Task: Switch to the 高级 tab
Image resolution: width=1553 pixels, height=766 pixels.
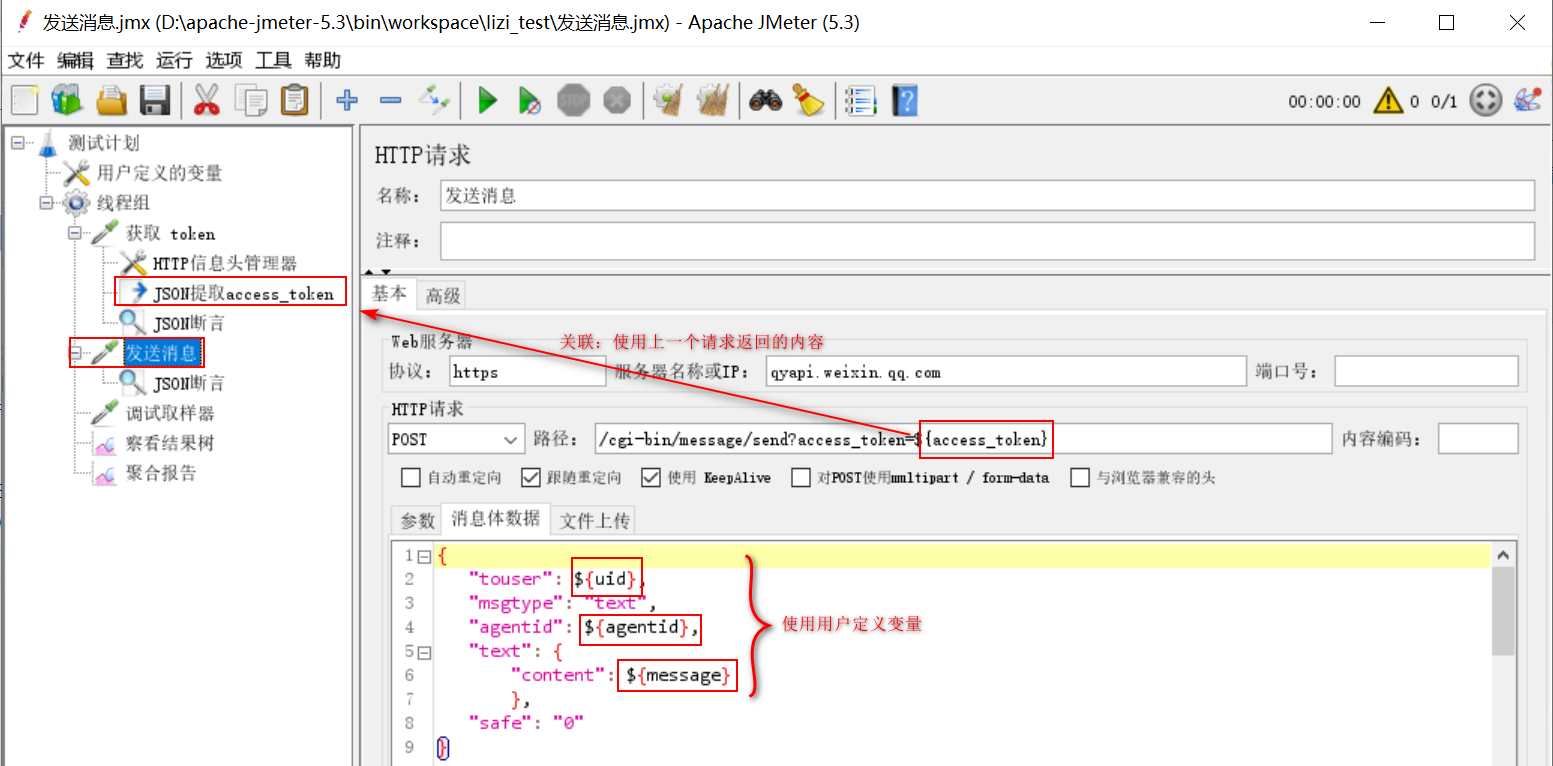Action: [x=442, y=295]
